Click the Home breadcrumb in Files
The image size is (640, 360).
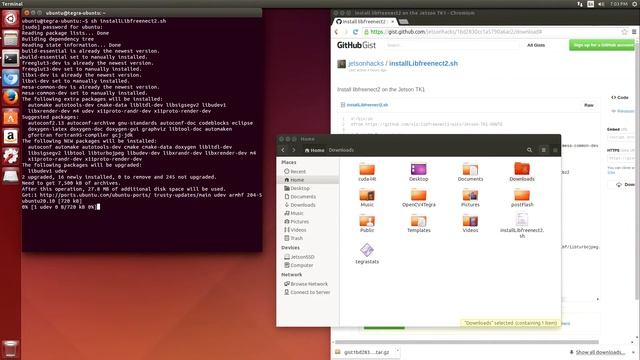pyautogui.click(x=314, y=150)
